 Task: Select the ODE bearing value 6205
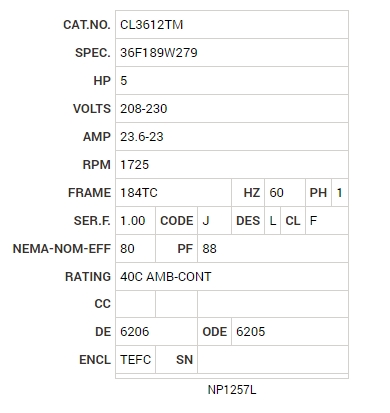tap(250, 332)
